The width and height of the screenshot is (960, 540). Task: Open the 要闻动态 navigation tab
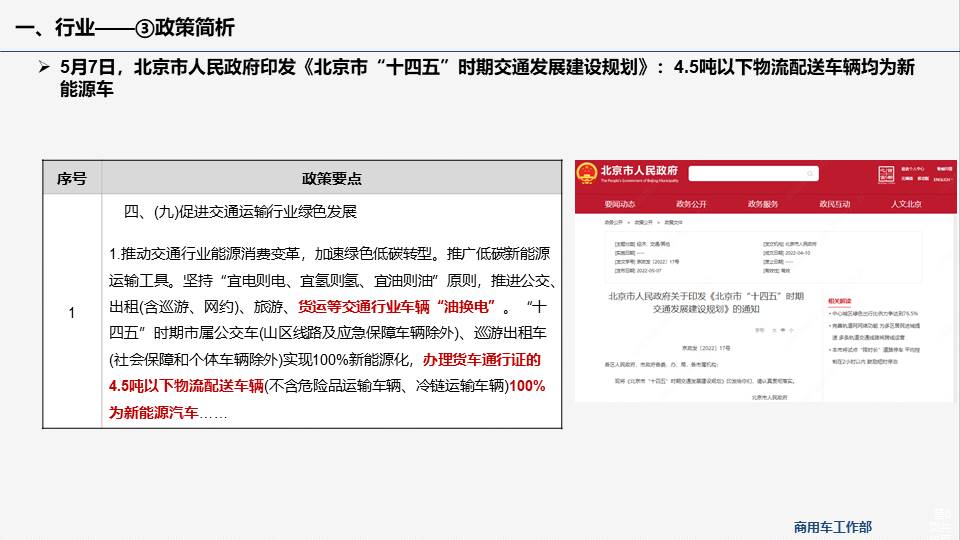click(x=620, y=204)
